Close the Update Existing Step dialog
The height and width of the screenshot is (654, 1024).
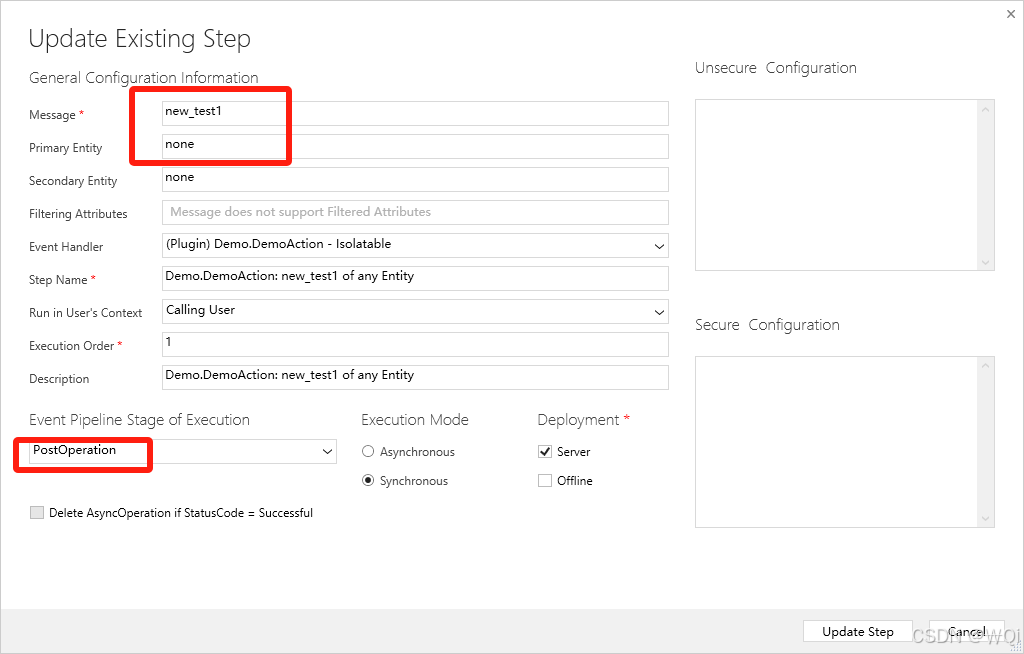(x=1011, y=14)
